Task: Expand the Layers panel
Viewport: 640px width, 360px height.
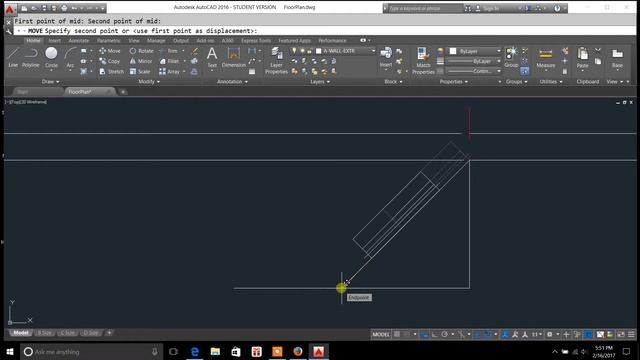Action: point(320,82)
